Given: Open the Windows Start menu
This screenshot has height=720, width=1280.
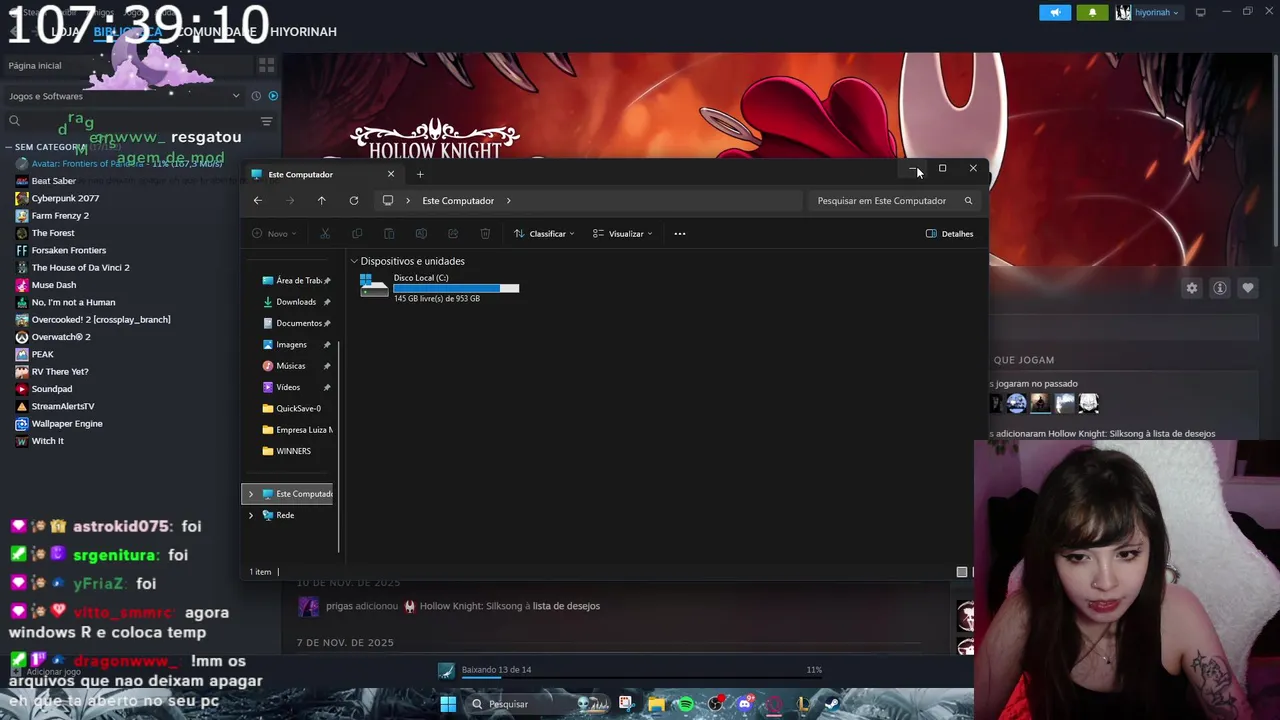Looking at the screenshot, I should click(448, 704).
